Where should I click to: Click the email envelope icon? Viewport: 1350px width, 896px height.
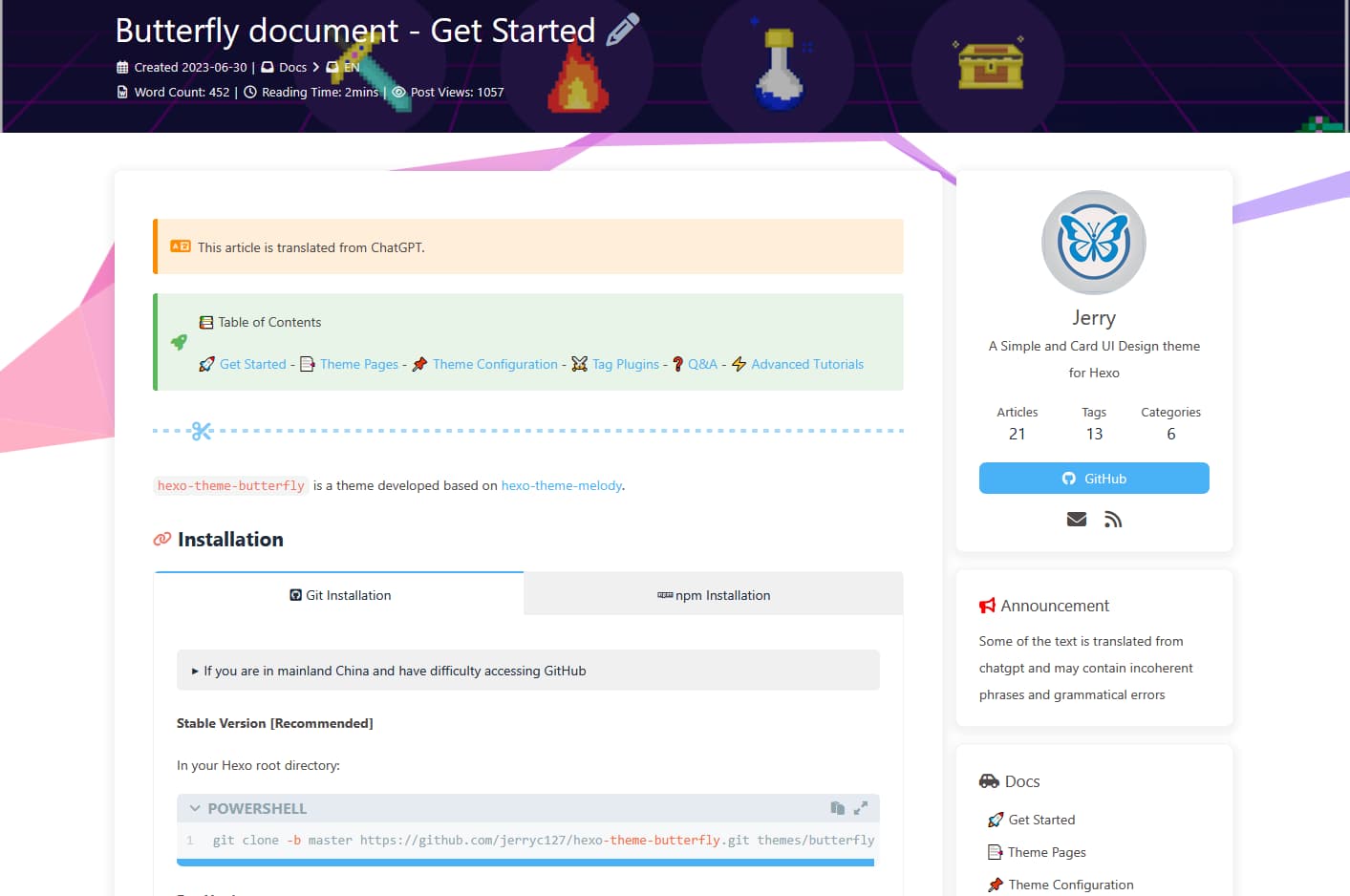[1076, 520]
